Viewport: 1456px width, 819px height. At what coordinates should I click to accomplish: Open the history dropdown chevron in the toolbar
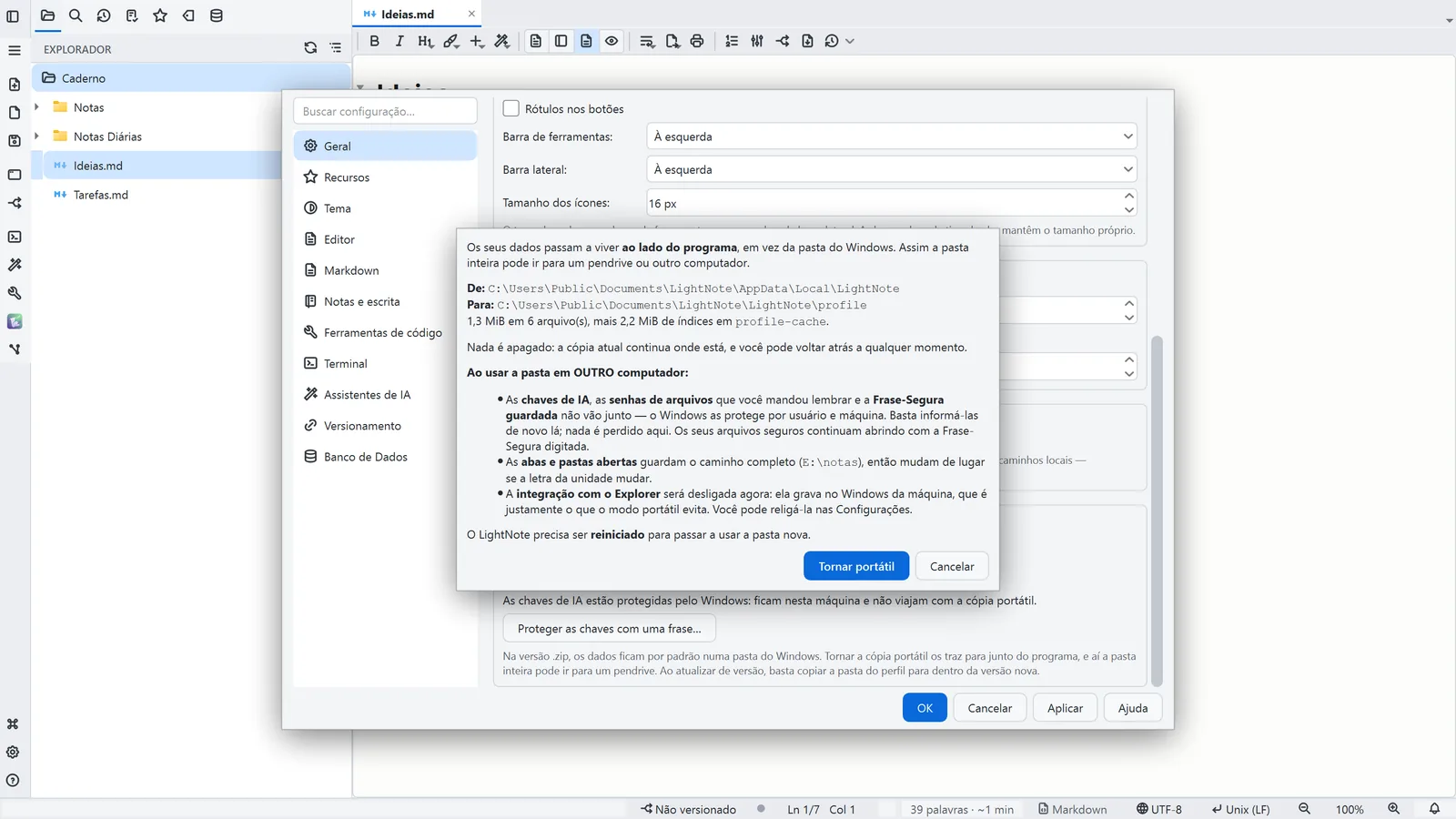click(x=850, y=41)
